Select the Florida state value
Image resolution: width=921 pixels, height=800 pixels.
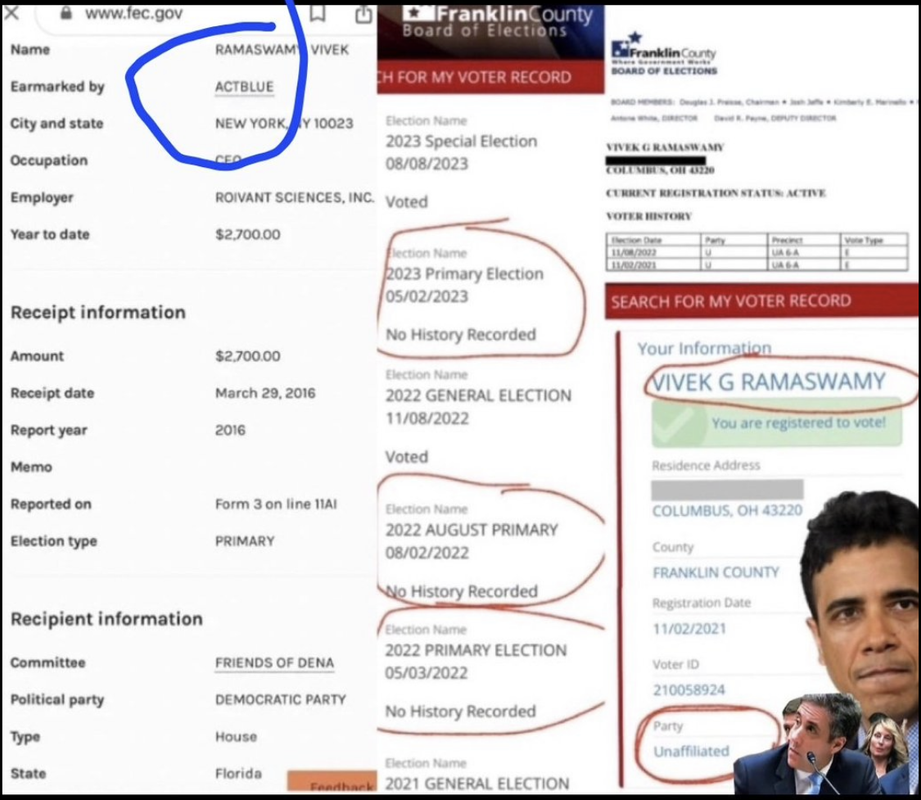(x=238, y=774)
